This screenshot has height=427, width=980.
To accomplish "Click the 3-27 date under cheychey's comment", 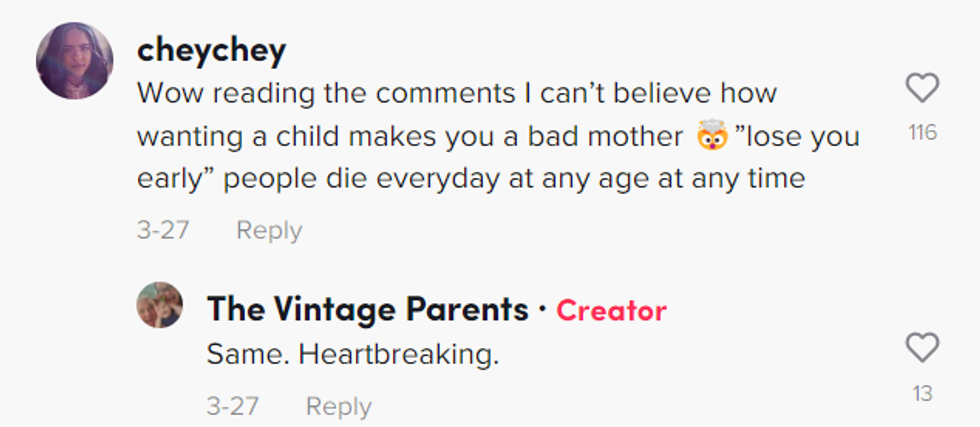I will [163, 230].
